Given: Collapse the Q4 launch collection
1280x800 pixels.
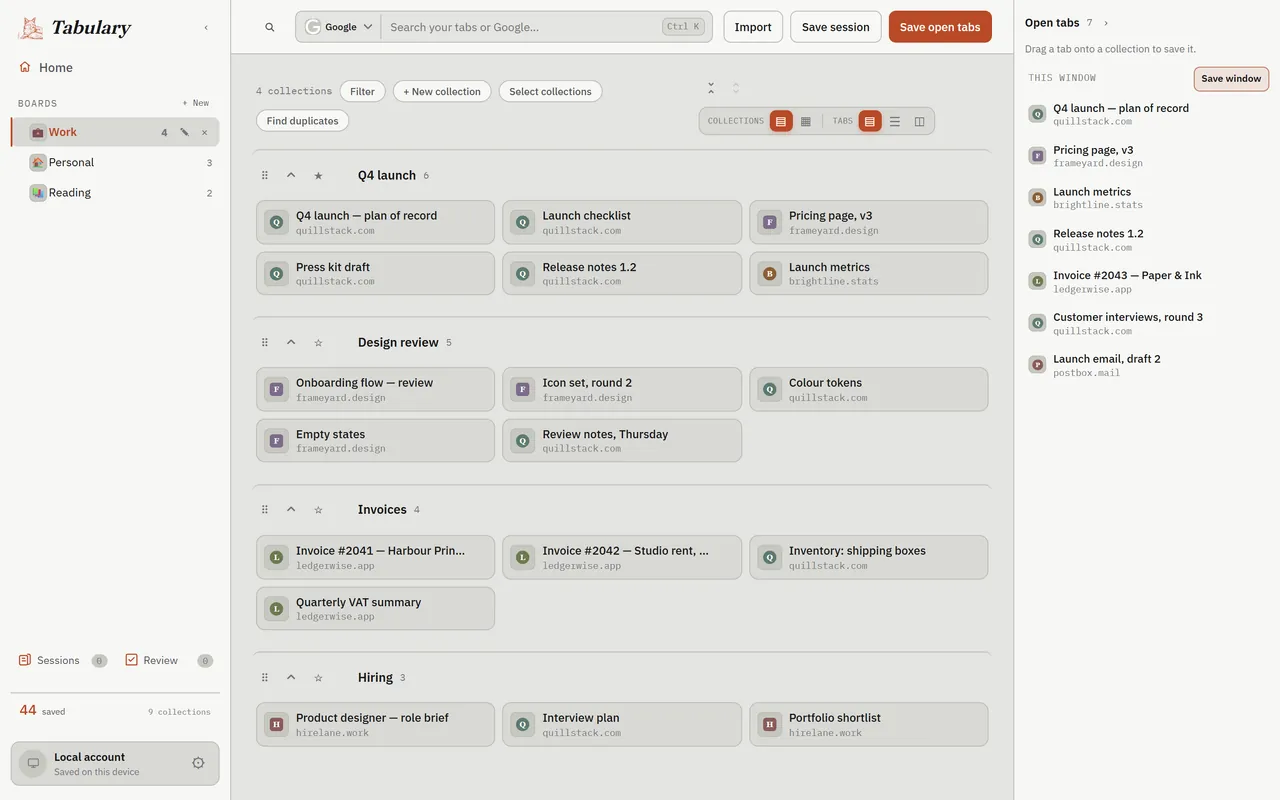Looking at the screenshot, I should point(291,175).
